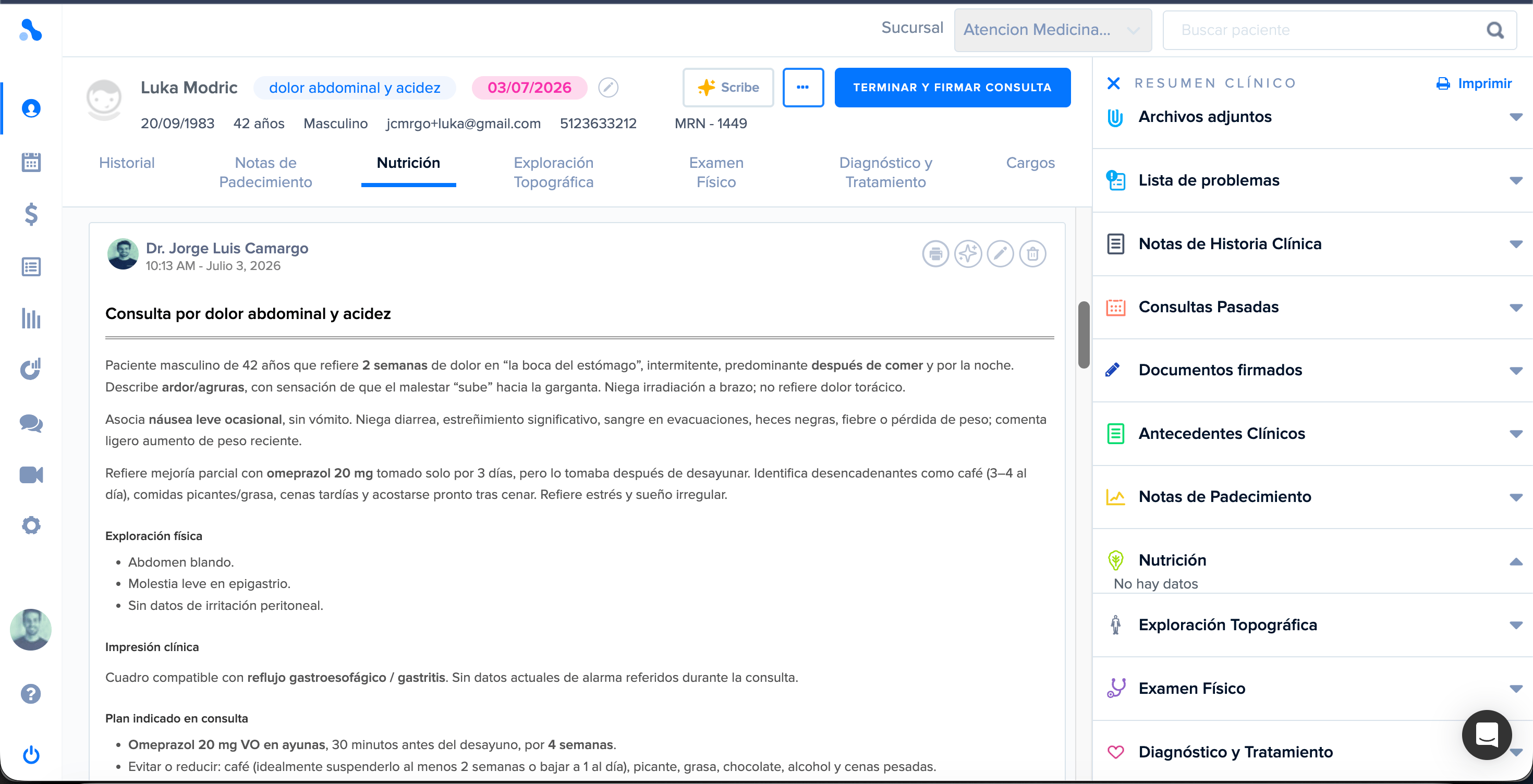
Task: Click the patient email jcmrgo+luka@gmail.com
Action: click(x=464, y=124)
